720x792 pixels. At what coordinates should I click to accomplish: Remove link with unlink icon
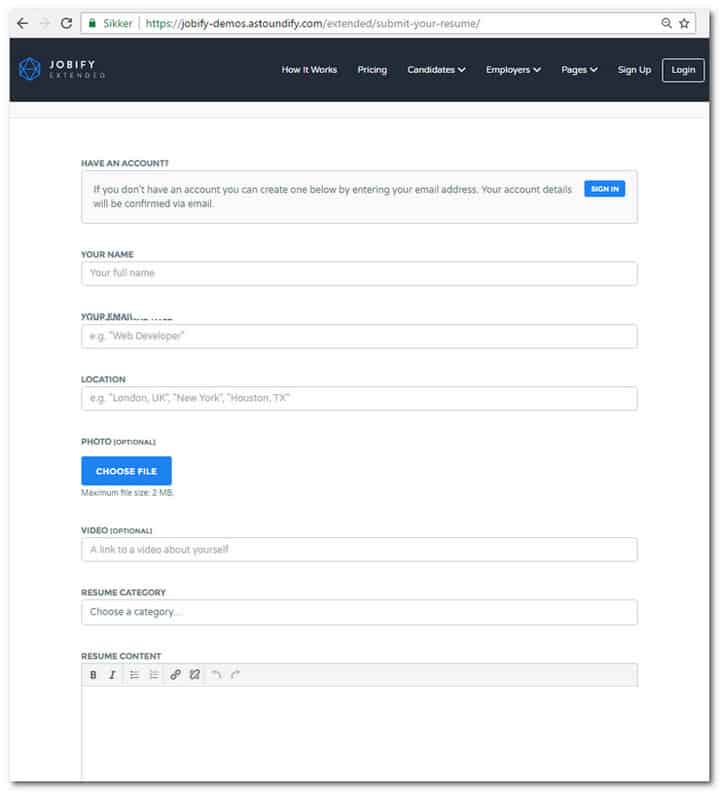(195, 675)
